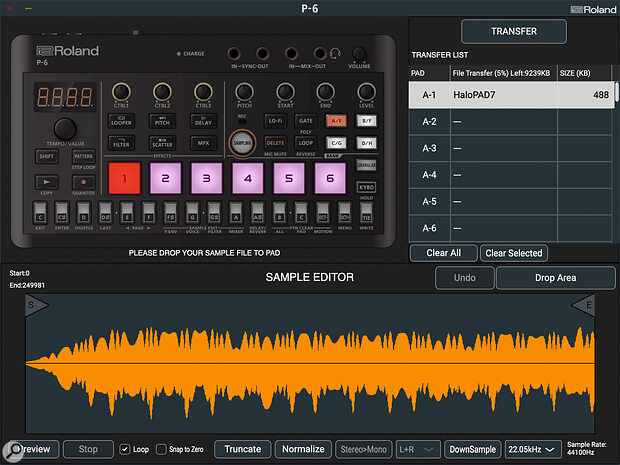Click sample pad 2
Screen dimensions: 620x465
coord(165,178)
